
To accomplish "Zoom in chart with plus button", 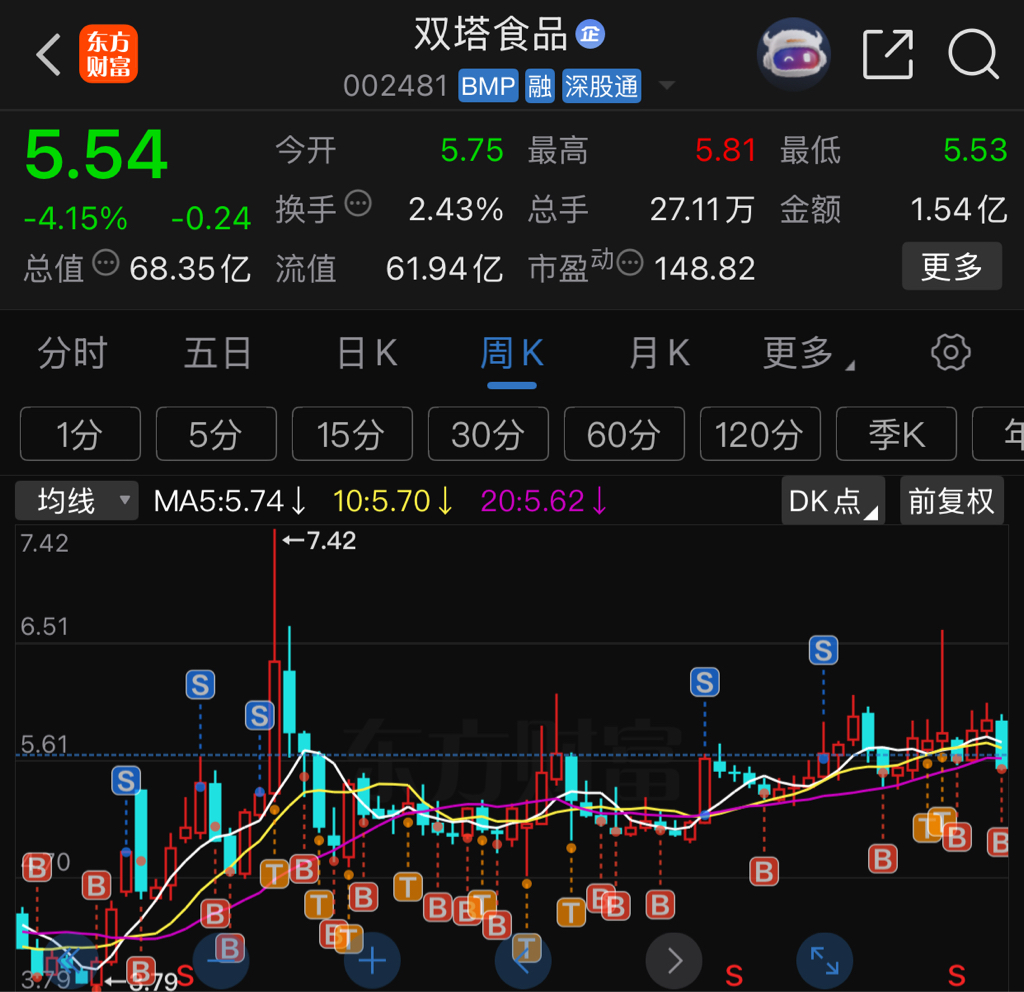I will [372, 961].
